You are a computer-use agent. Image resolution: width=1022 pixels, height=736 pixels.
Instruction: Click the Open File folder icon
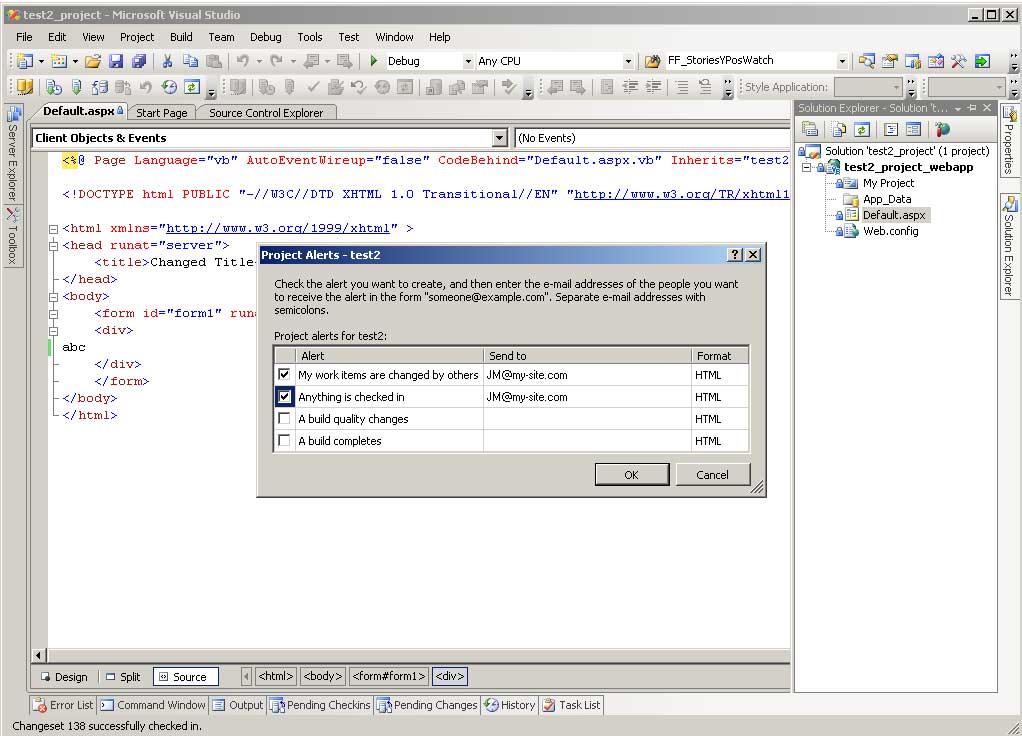coord(93,61)
